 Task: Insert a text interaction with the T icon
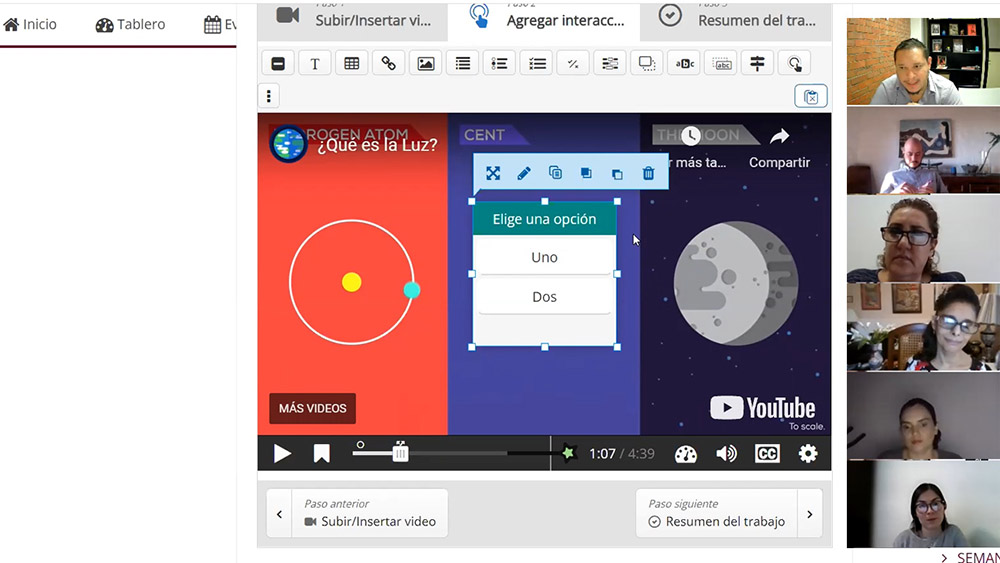point(314,64)
